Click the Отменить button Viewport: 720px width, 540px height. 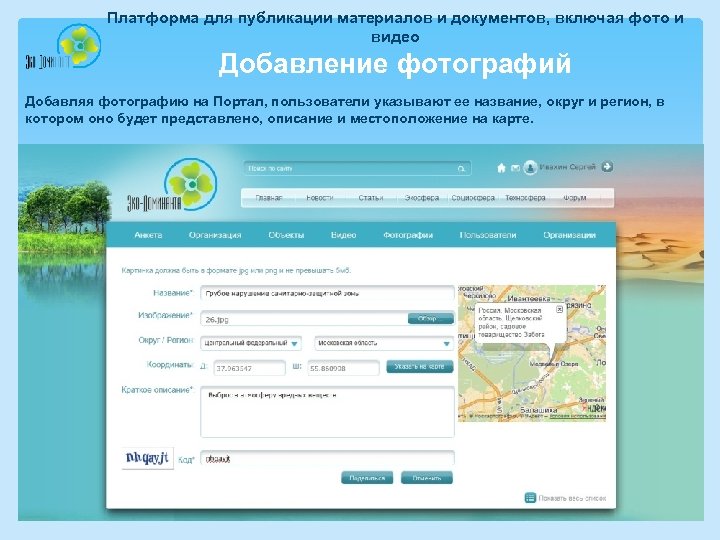tap(427, 478)
